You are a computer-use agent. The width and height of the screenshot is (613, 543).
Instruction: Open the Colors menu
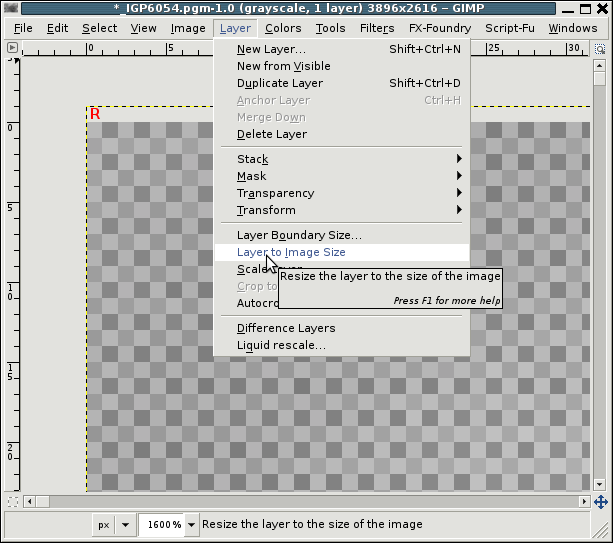point(283,28)
